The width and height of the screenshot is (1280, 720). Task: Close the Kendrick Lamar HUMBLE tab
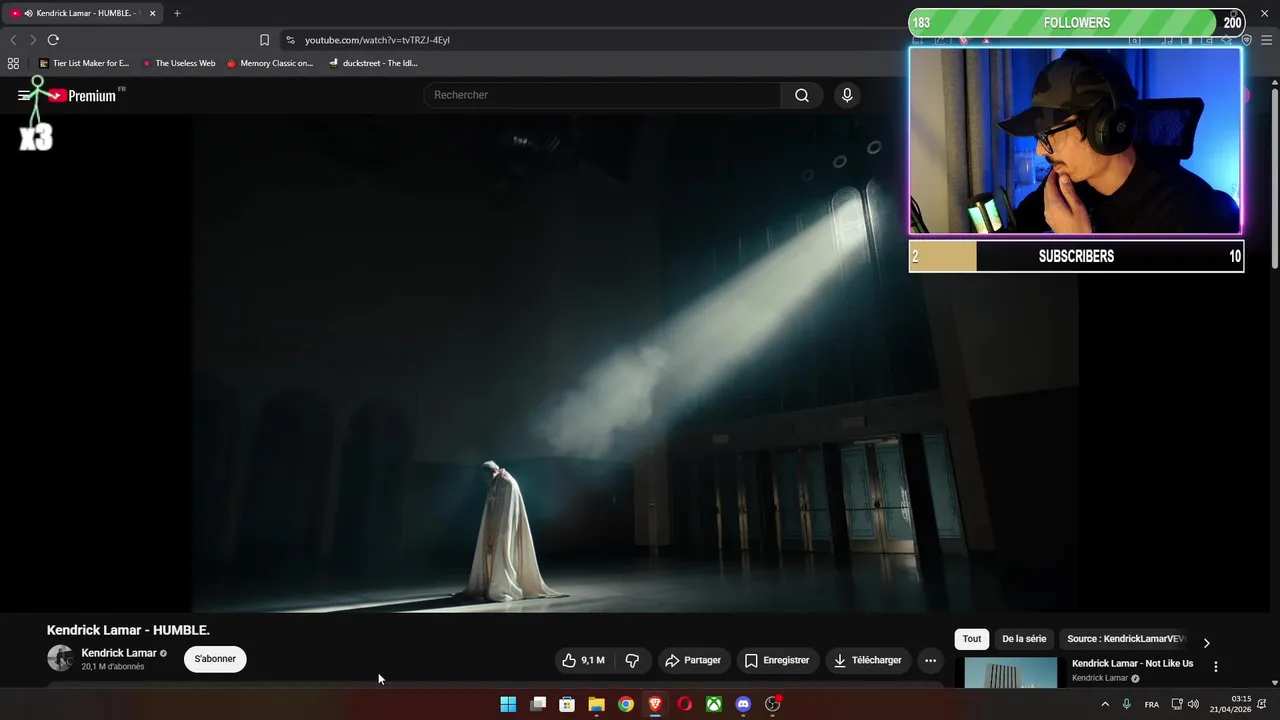(153, 13)
